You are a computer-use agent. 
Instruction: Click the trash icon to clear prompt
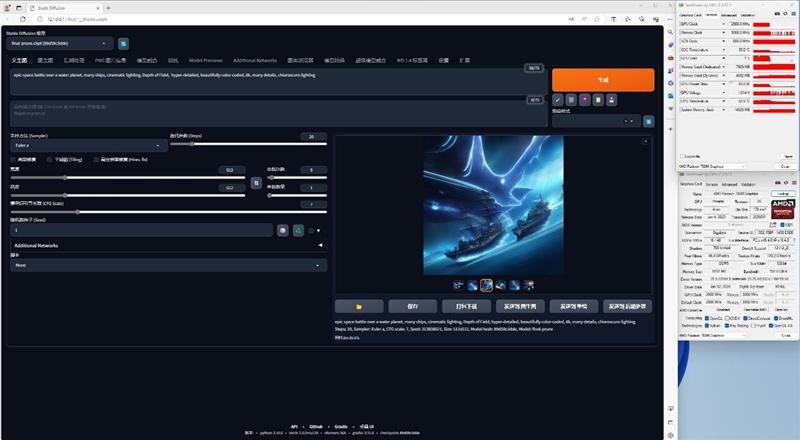570,100
